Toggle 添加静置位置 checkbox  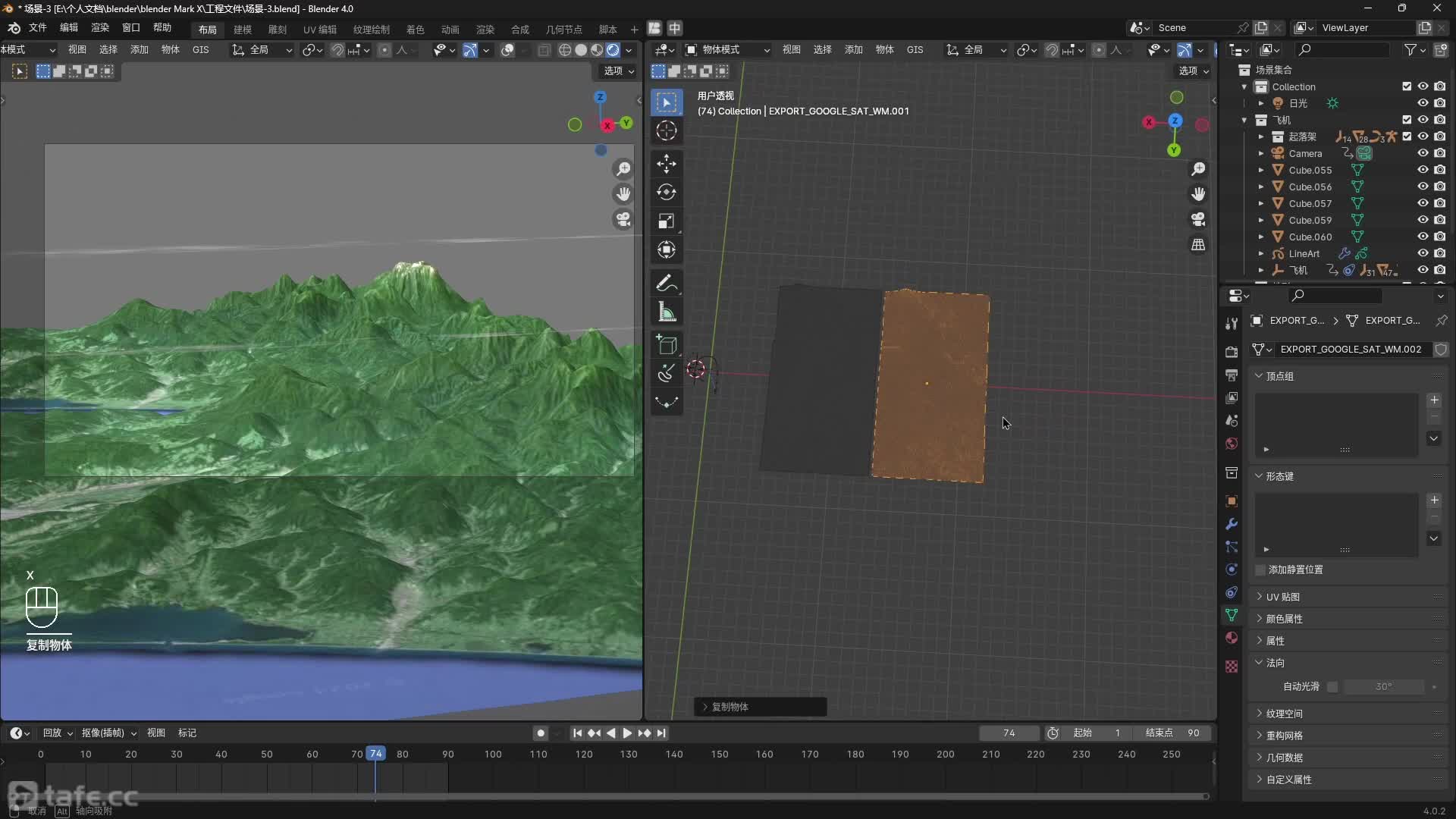[1260, 570]
